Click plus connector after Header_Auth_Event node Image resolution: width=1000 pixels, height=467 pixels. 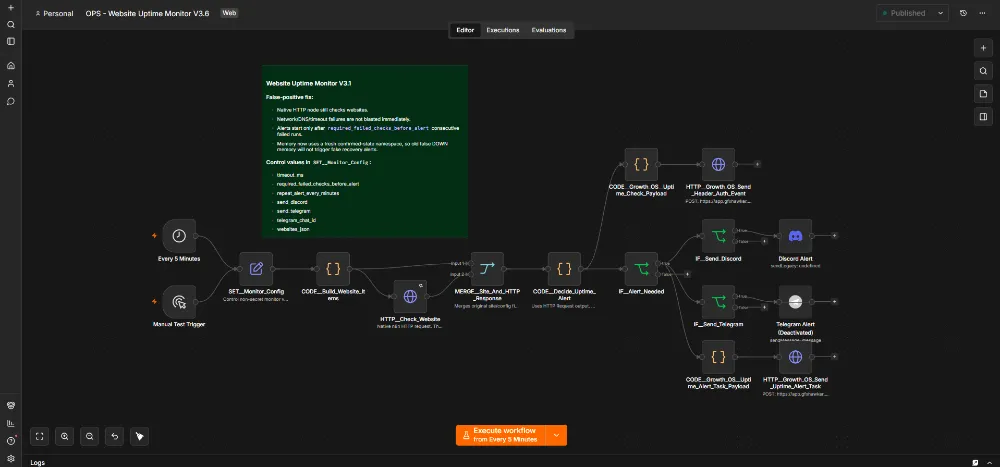click(757, 165)
